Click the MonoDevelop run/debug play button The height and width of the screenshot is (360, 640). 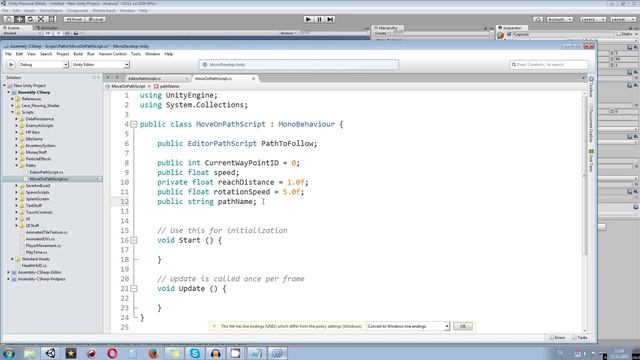pos(11,64)
